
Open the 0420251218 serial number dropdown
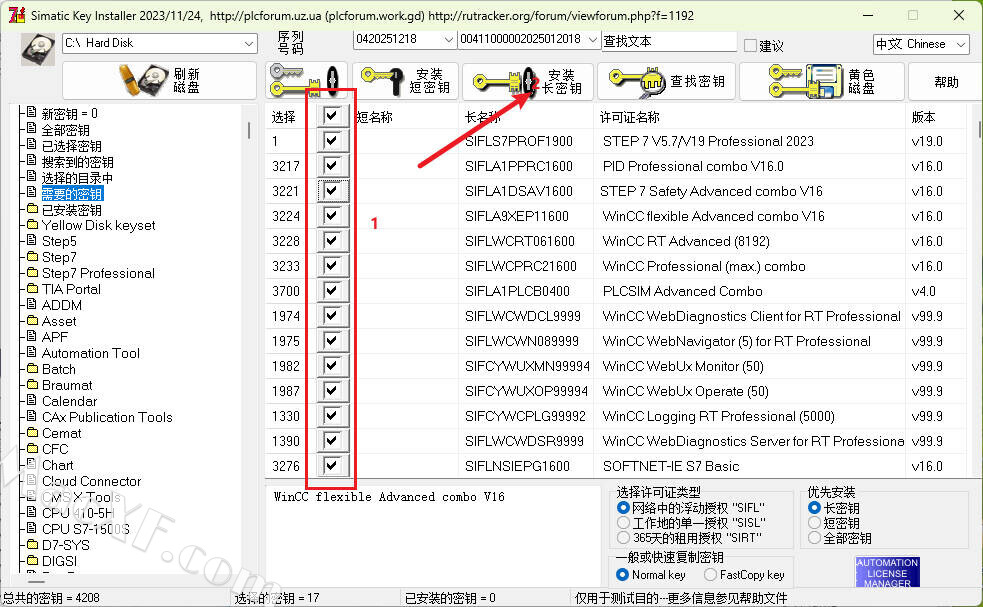pos(447,39)
